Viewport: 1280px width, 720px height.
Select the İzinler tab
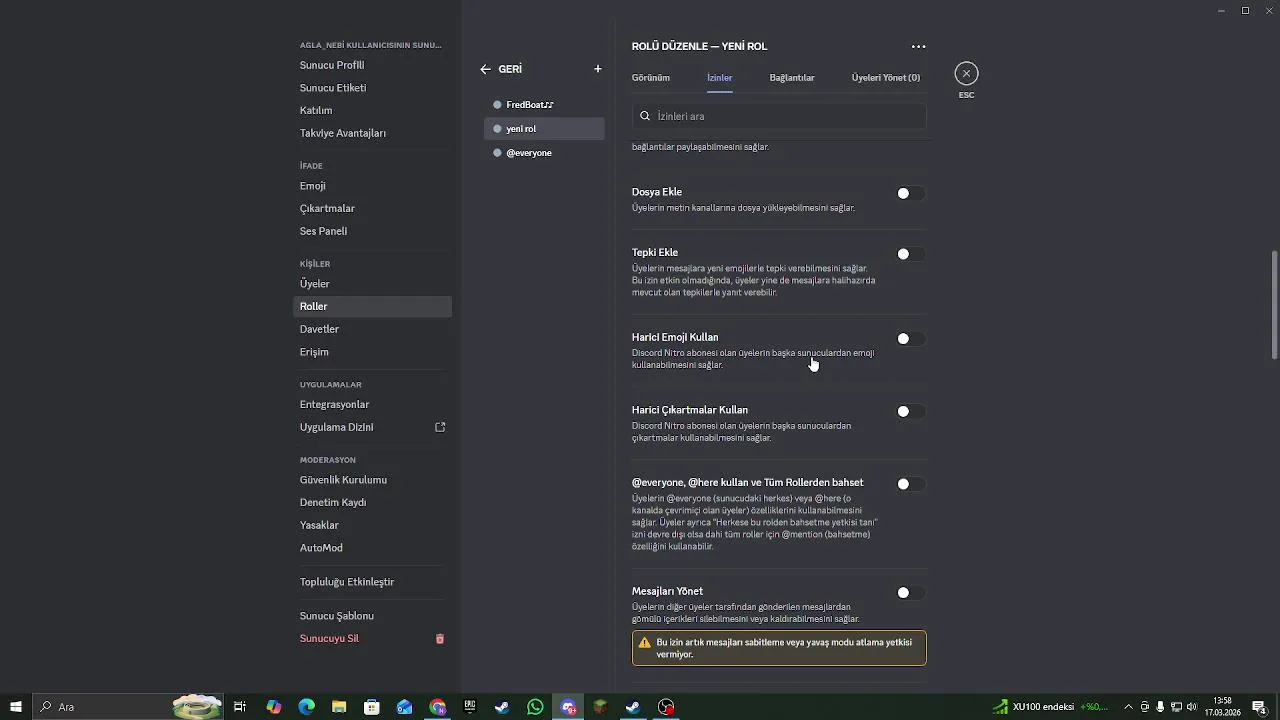coord(720,78)
